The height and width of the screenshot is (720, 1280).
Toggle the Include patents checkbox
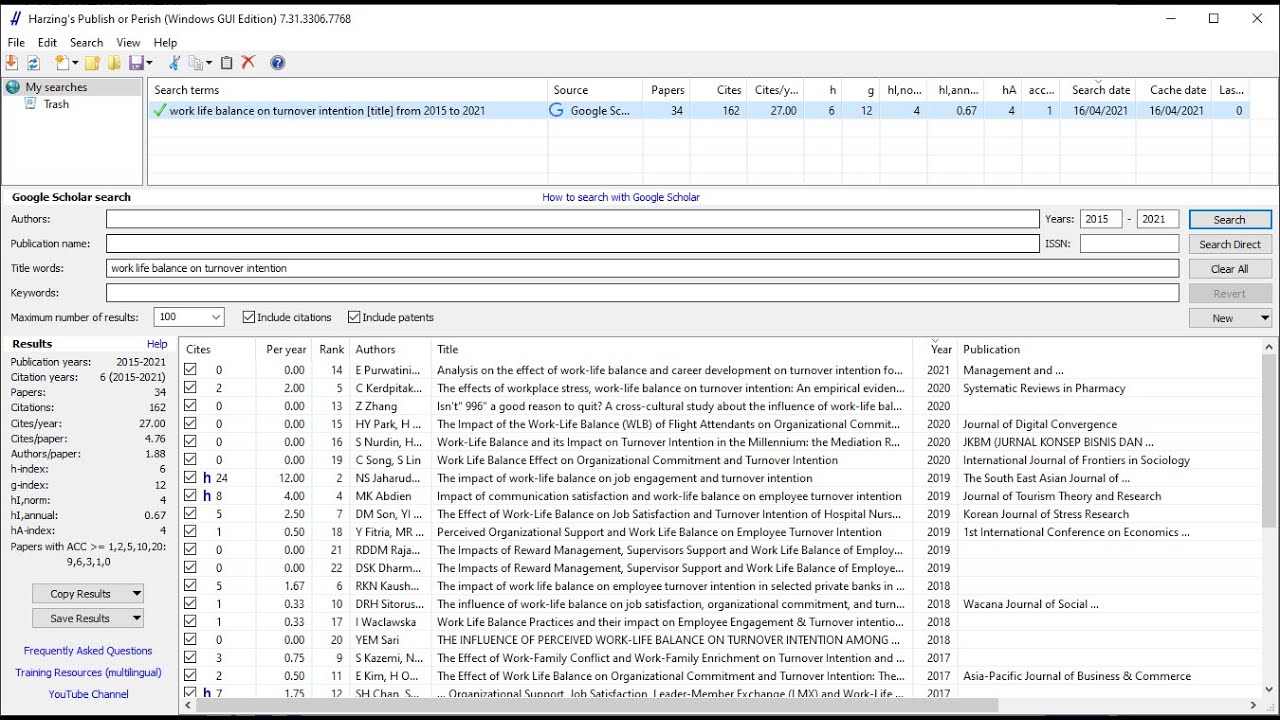click(353, 317)
